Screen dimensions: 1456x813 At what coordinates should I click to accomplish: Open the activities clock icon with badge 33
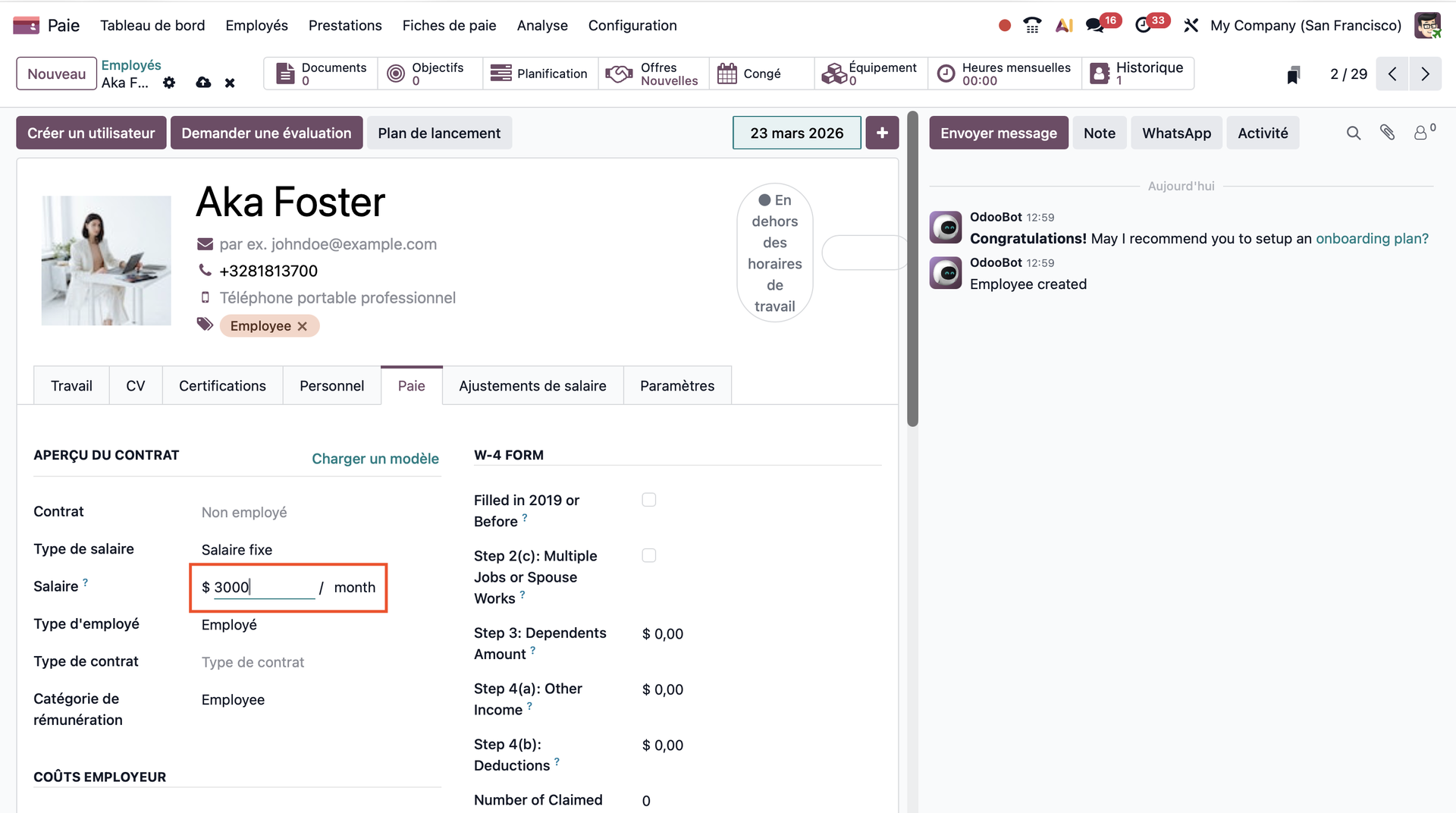click(x=1143, y=25)
